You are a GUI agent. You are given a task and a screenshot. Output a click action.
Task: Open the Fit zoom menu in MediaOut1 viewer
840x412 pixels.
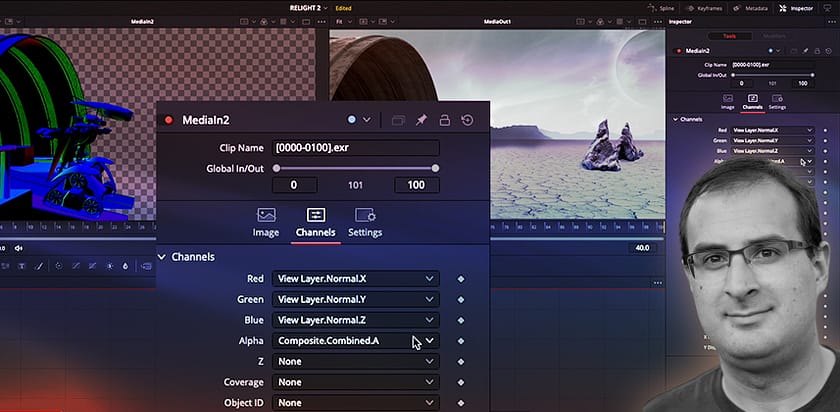tap(342, 22)
